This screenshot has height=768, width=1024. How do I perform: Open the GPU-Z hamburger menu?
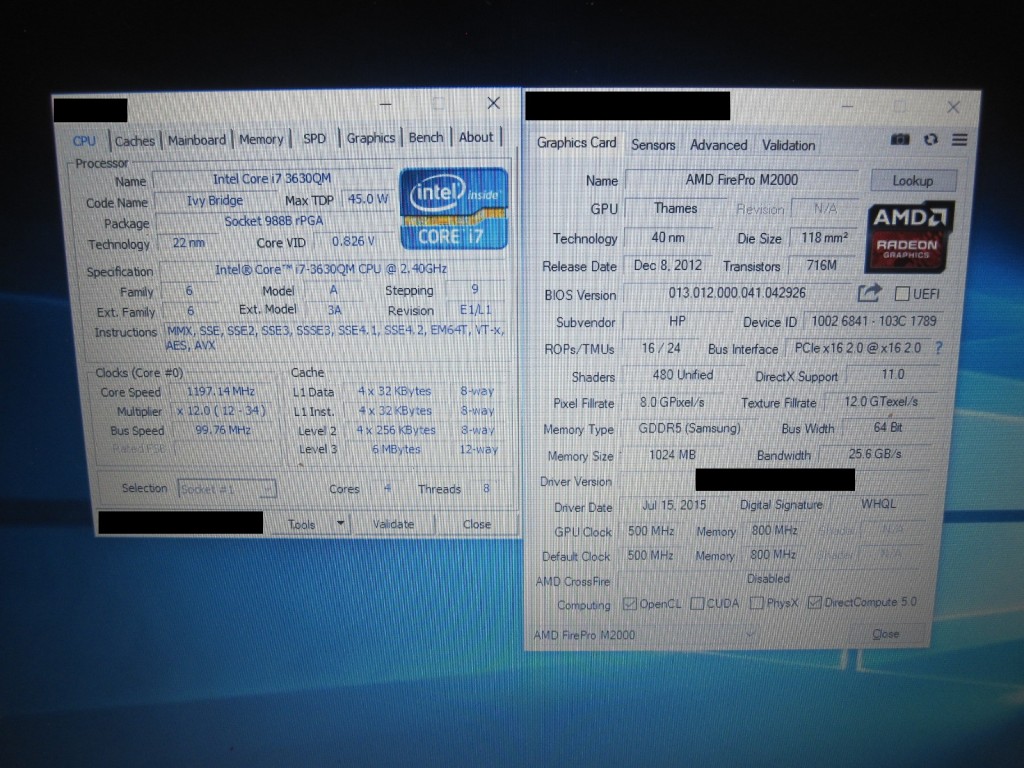pos(959,139)
